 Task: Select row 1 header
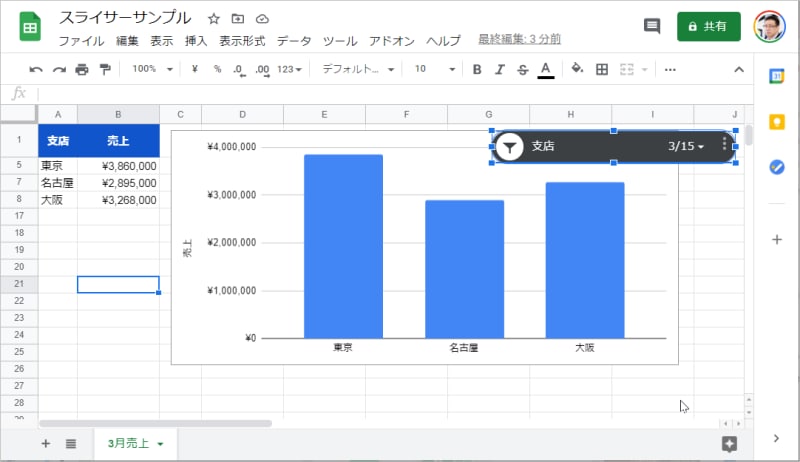click(19, 140)
